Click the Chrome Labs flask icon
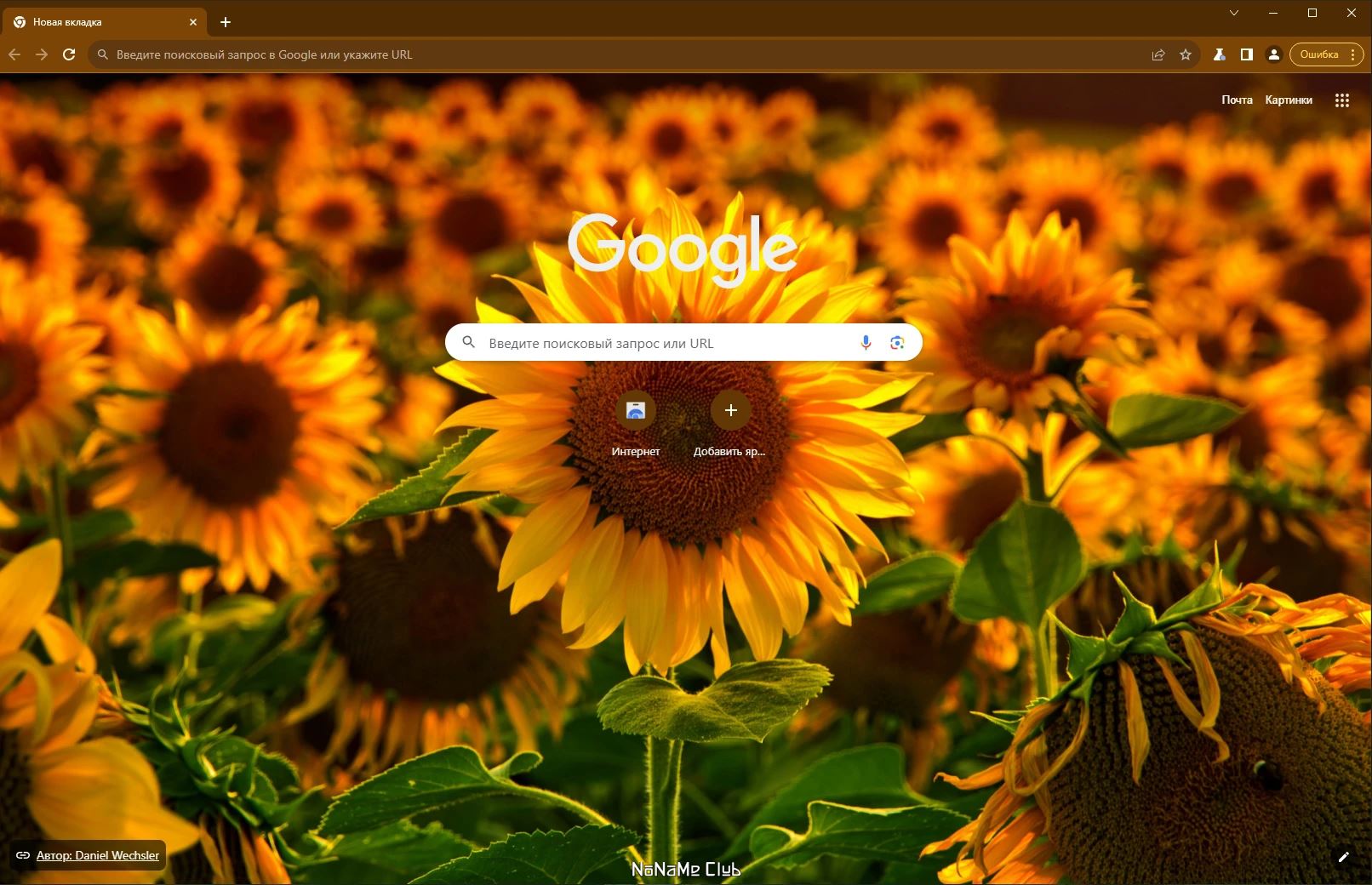The height and width of the screenshot is (885, 1372). [1218, 54]
